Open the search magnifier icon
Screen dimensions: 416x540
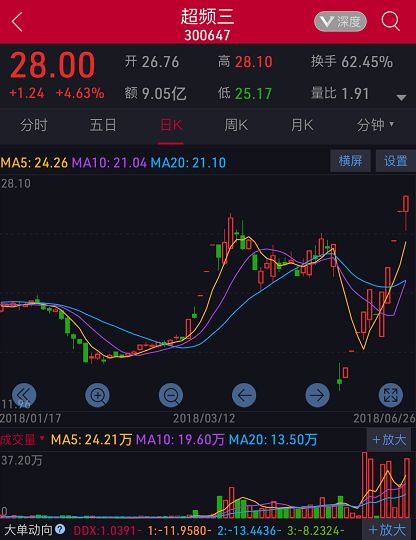click(391, 21)
